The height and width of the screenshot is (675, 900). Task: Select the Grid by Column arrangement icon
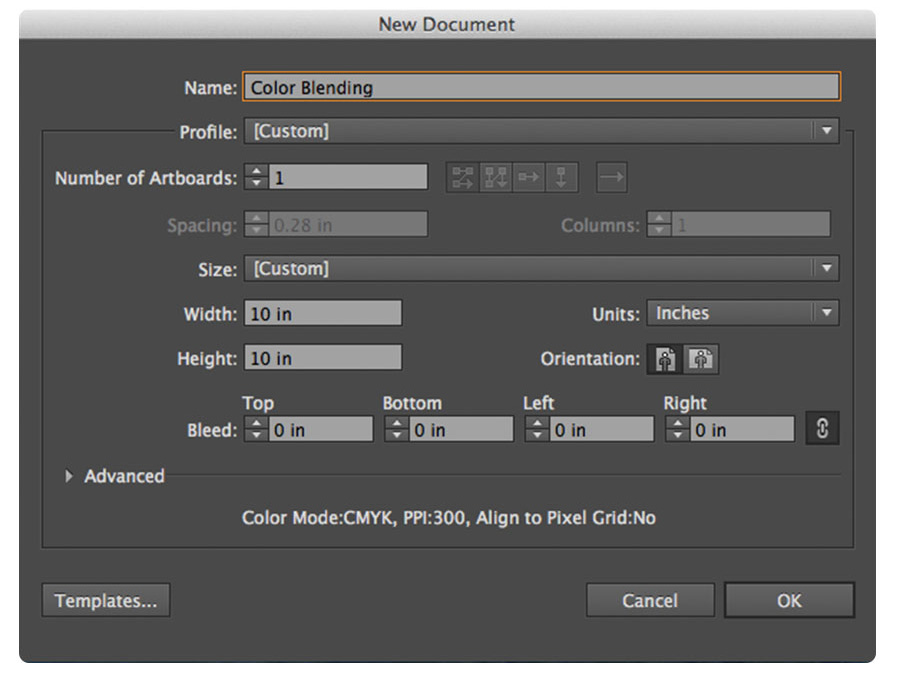(x=495, y=178)
